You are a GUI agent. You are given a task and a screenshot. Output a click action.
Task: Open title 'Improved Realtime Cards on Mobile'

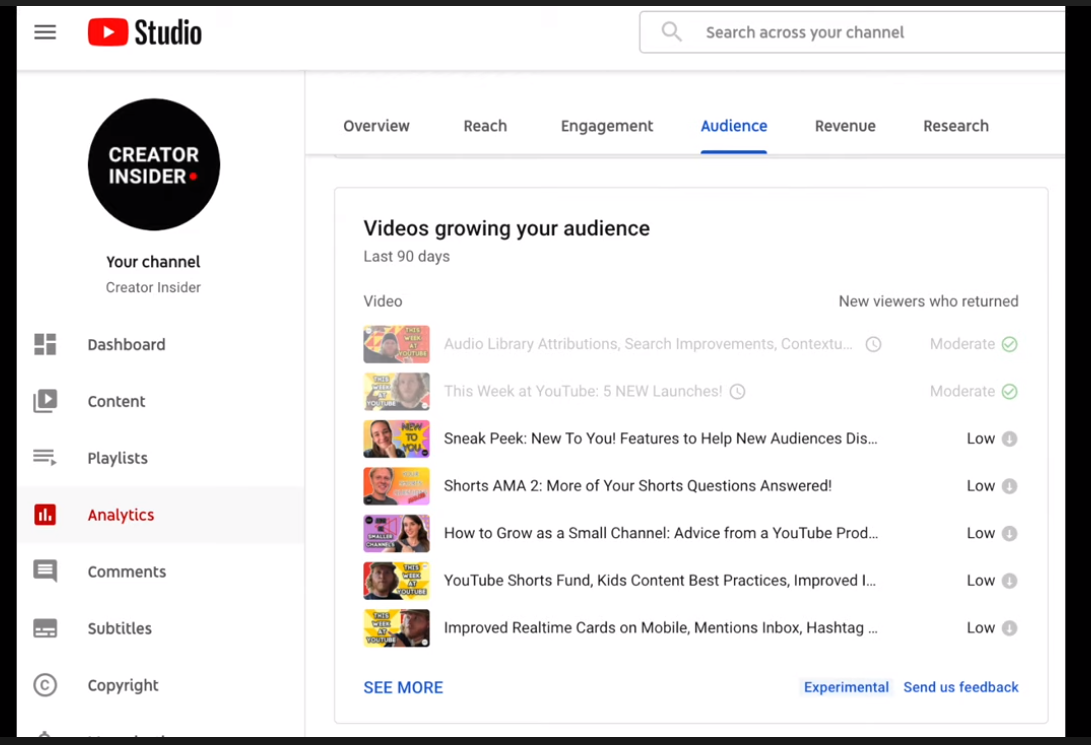pyautogui.click(x=660, y=628)
